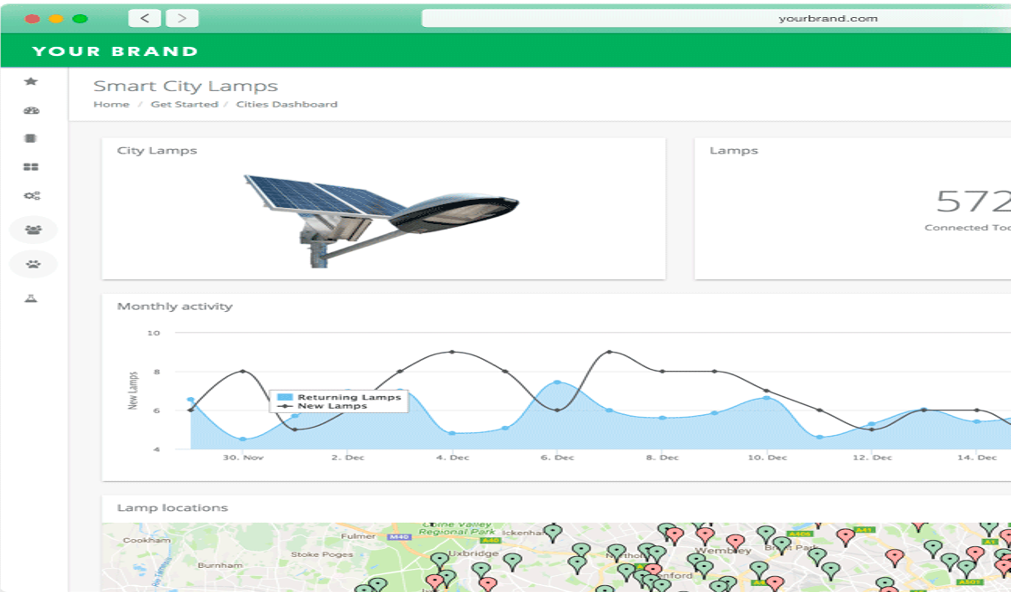The image size is (1011, 592).
Task: Click the New Lamps data point above 4. Dec
Action: pyautogui.click(x=452, y=352)
